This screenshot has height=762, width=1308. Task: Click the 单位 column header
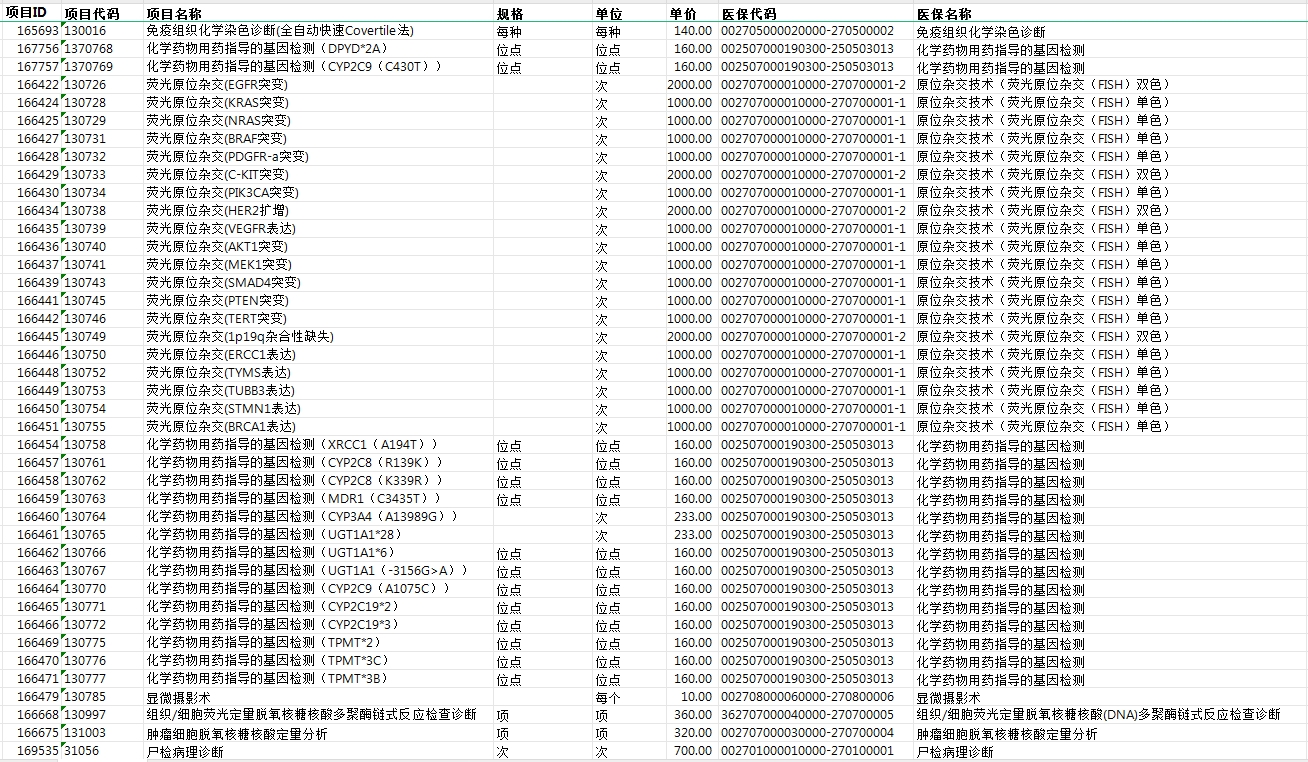[x=609, y=14]
